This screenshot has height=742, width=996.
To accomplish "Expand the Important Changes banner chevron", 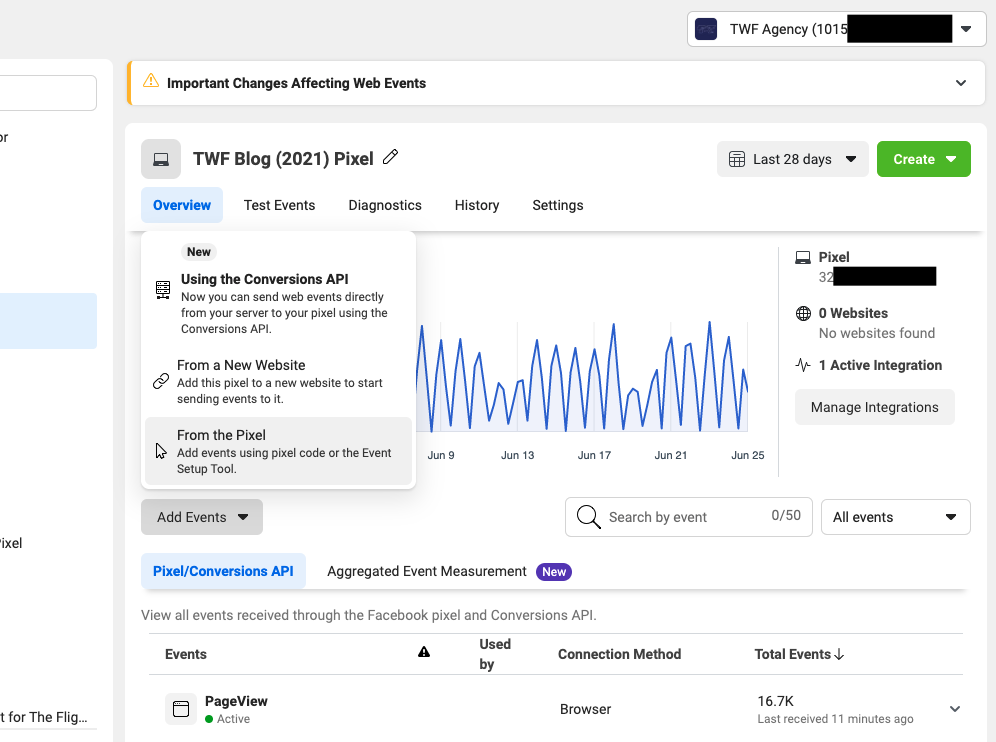I will [961, 83].
